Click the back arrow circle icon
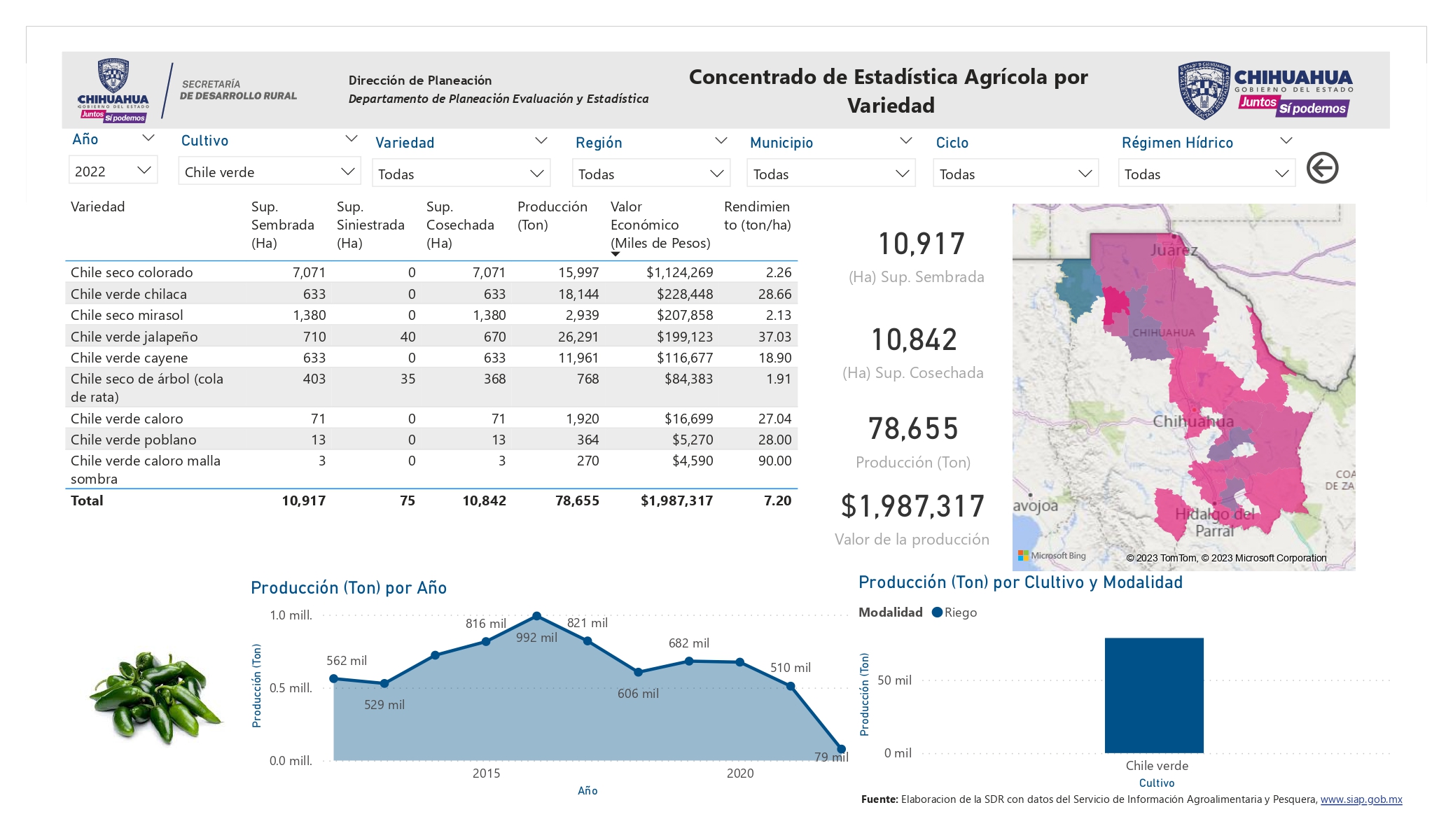The image size is (1453, 840). [x=1322, y=168]
